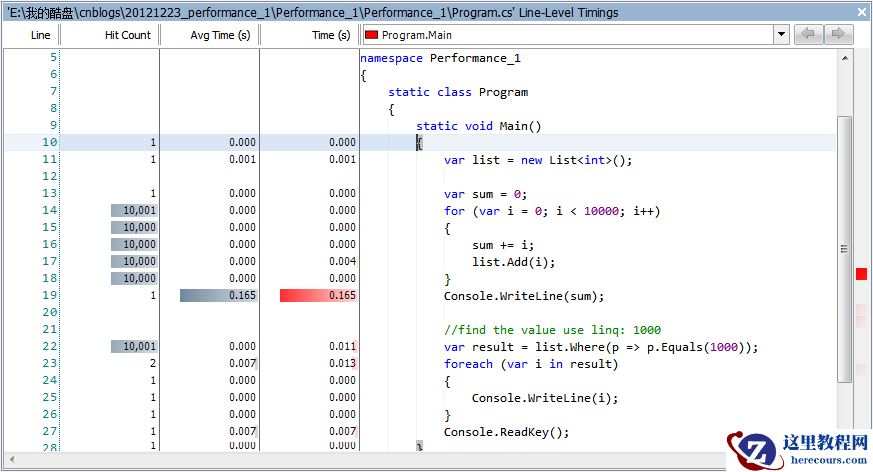Click the red 0.165 time bar on line 19

[318, 296]
